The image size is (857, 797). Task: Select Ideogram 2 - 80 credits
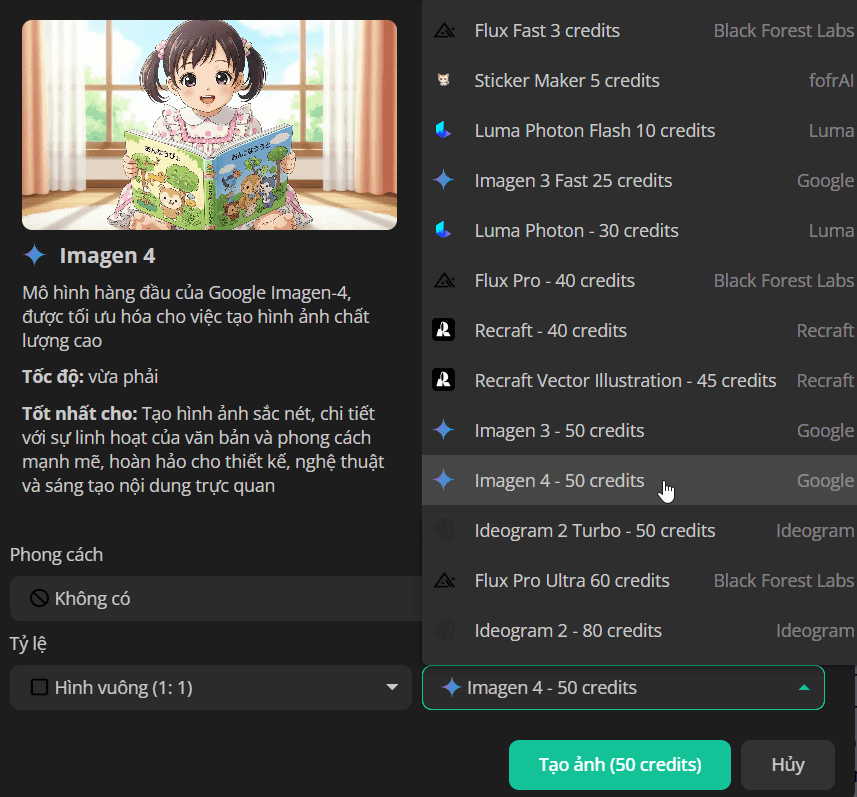639,630
